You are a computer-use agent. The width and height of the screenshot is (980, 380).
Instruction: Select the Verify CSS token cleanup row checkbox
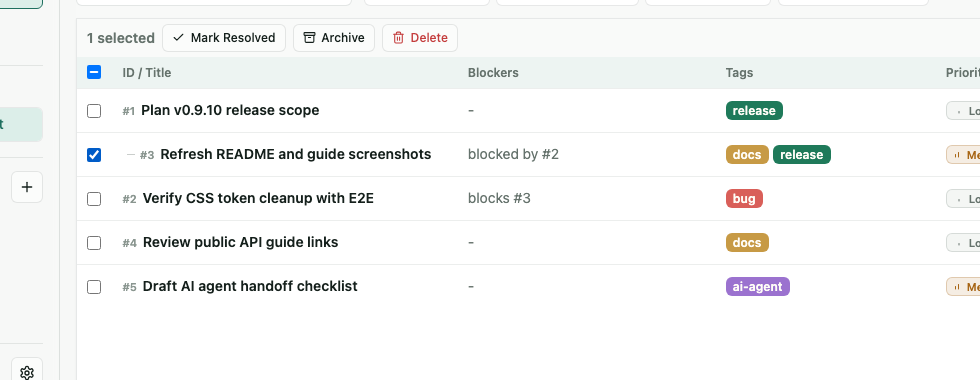click(94, 199)
